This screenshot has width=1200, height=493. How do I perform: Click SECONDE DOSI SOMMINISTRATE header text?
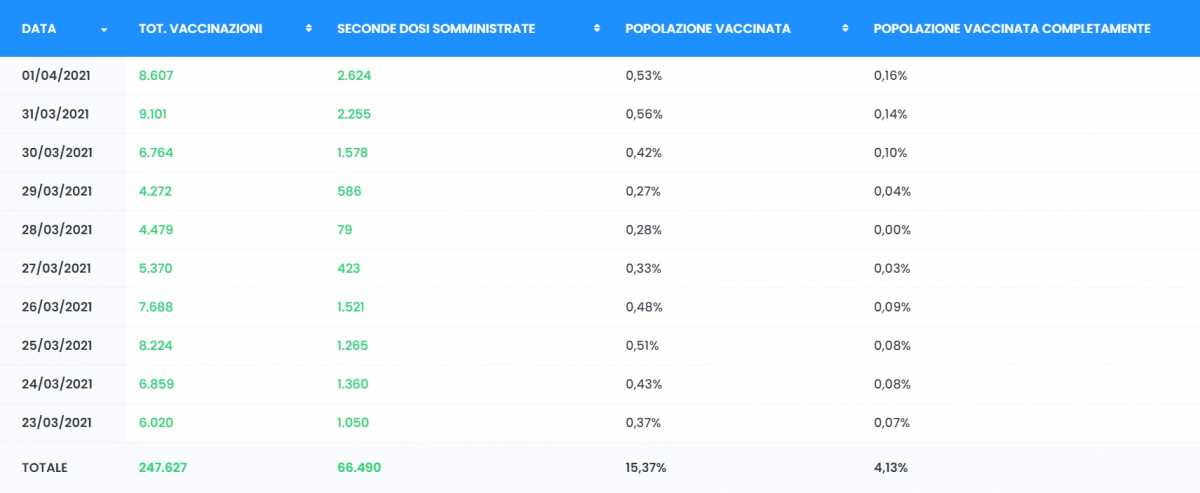(x=436, y=29)
